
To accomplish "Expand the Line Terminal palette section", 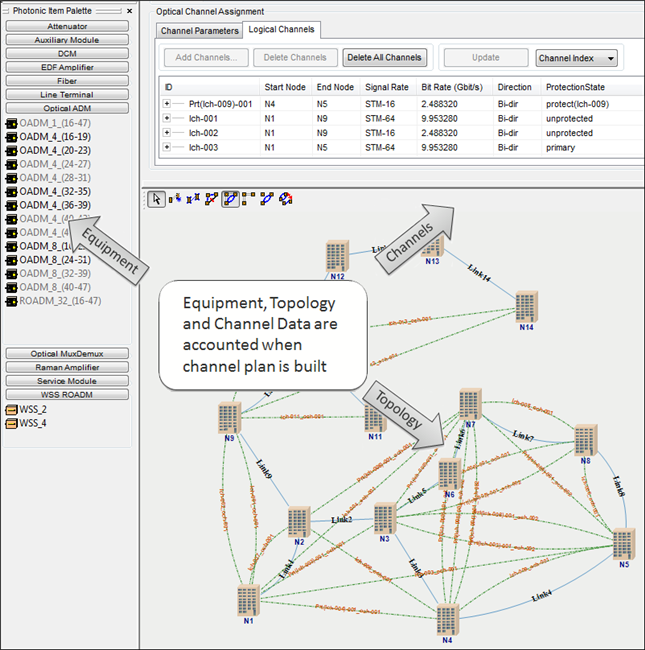I will pos(67,95).
